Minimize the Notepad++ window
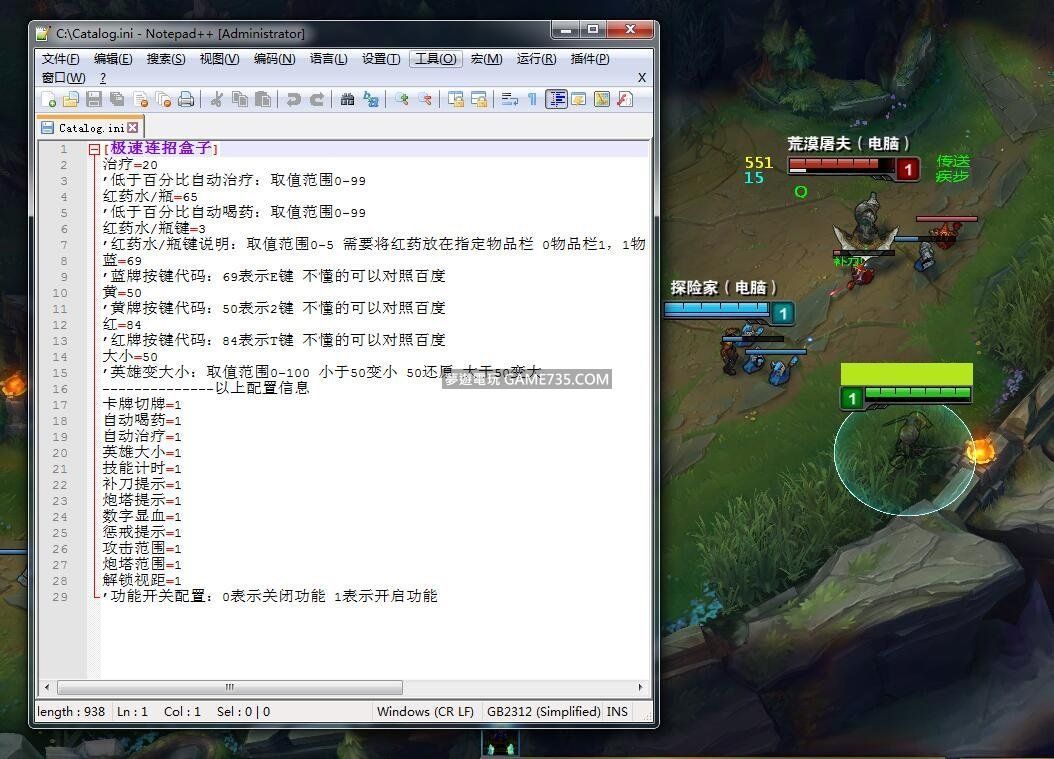The width and height of the screenshot is (1054, 759). [x=566, y=30]
